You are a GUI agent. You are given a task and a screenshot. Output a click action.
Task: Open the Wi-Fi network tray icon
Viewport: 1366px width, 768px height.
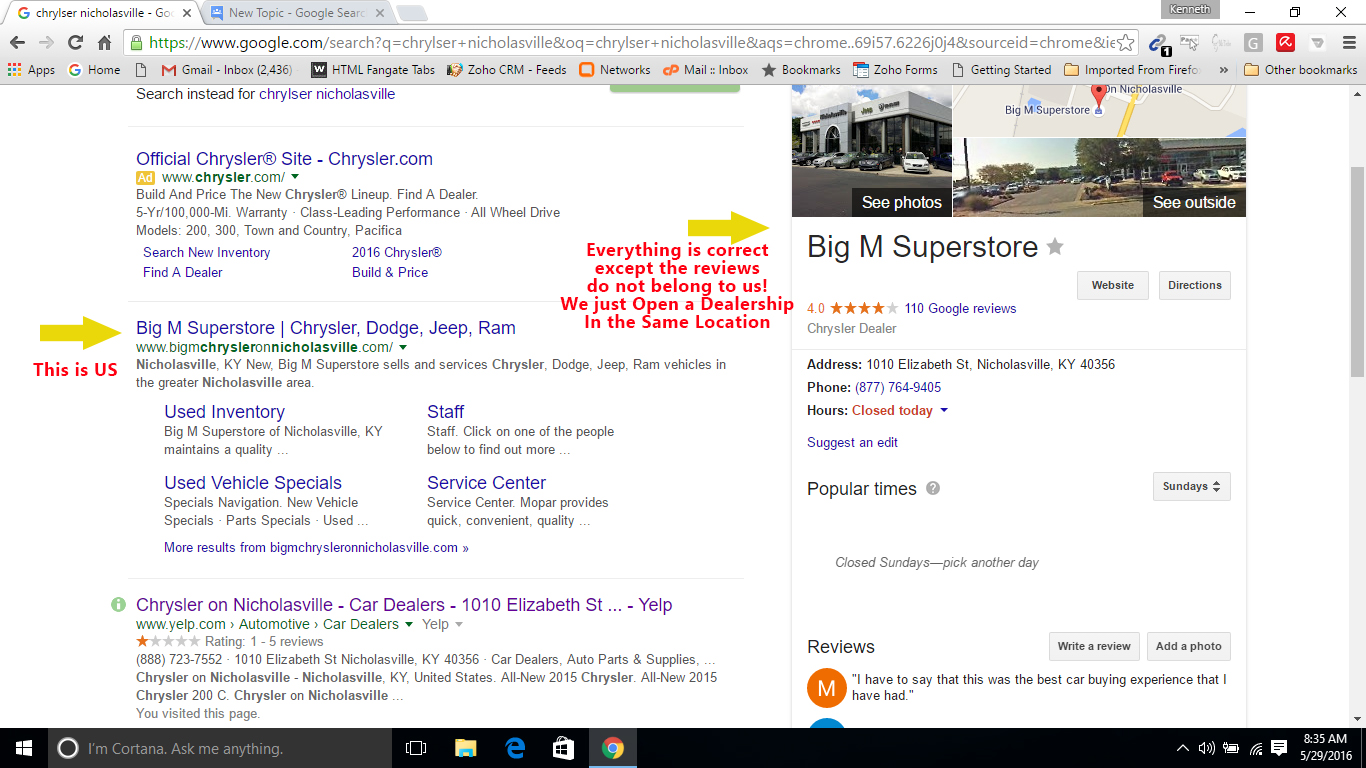(1255, 748)
